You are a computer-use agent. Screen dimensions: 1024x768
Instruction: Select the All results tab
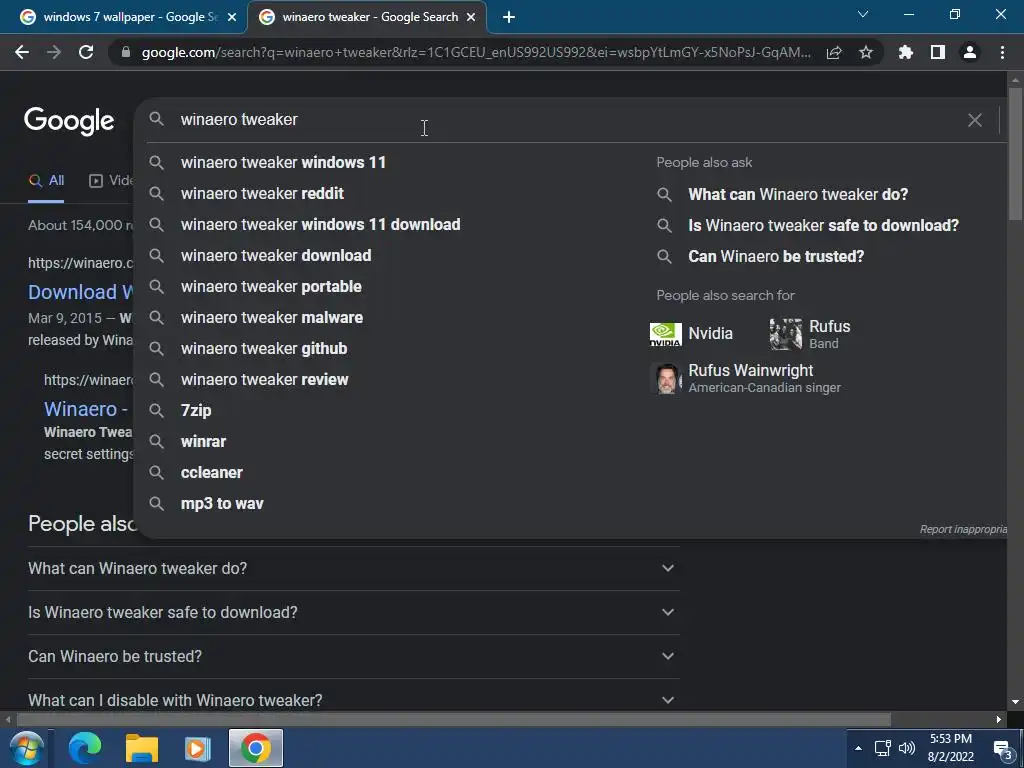pos(46,181)
